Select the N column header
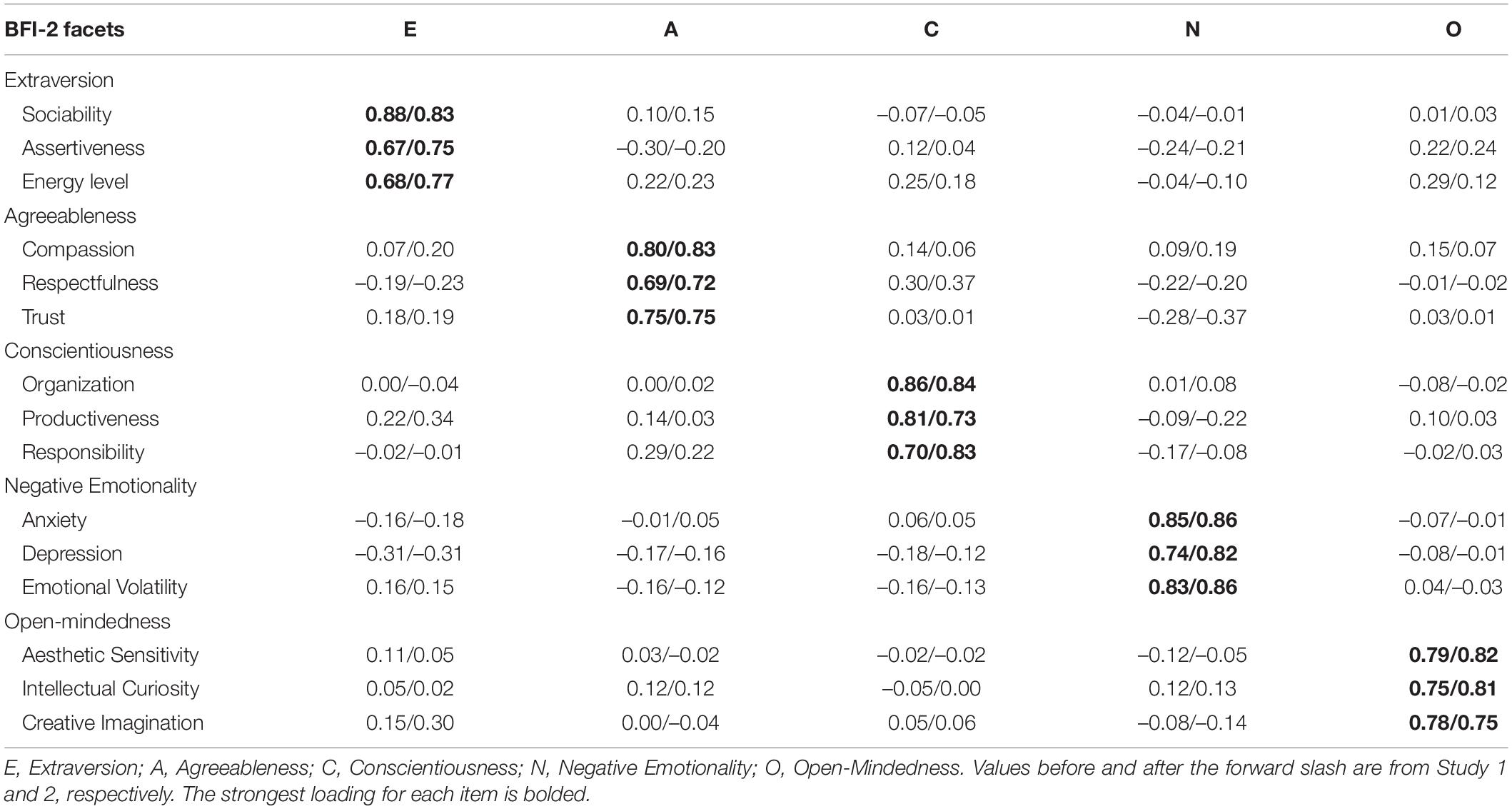This screenshot has width=1512, height=809. tap(1191, 29)
